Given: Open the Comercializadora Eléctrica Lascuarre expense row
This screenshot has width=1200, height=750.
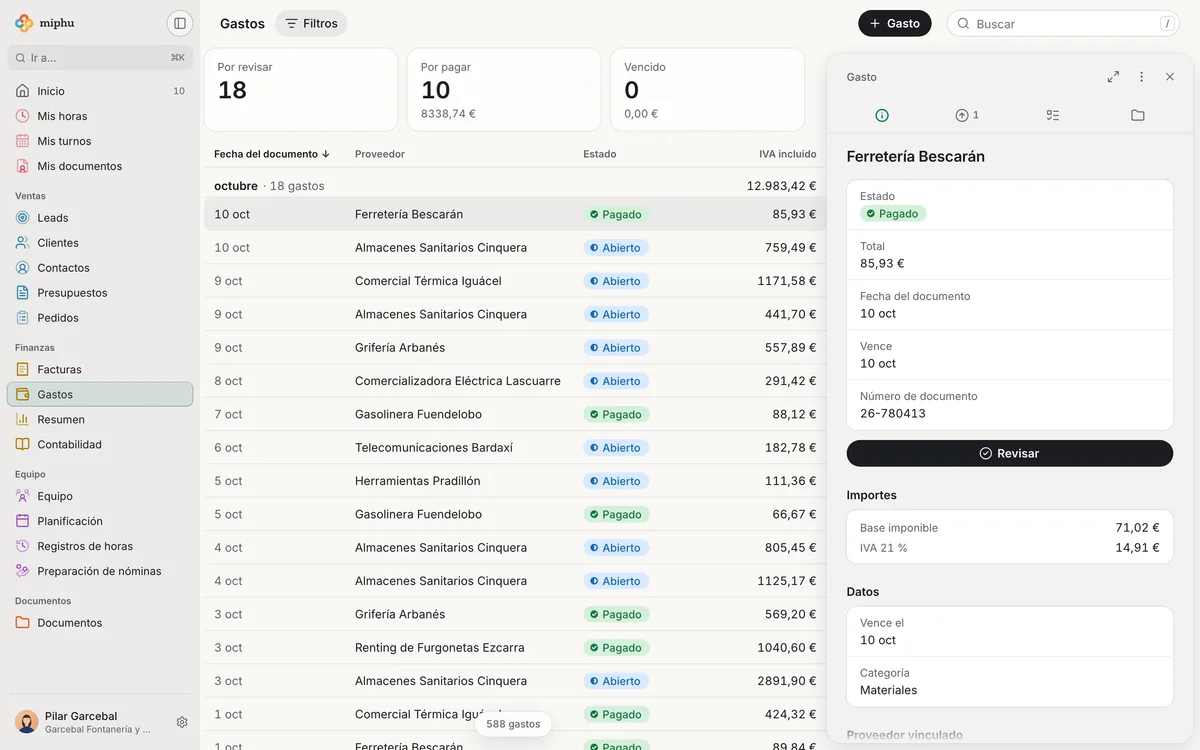Looking at the screenshot, I should click(515, 381).
